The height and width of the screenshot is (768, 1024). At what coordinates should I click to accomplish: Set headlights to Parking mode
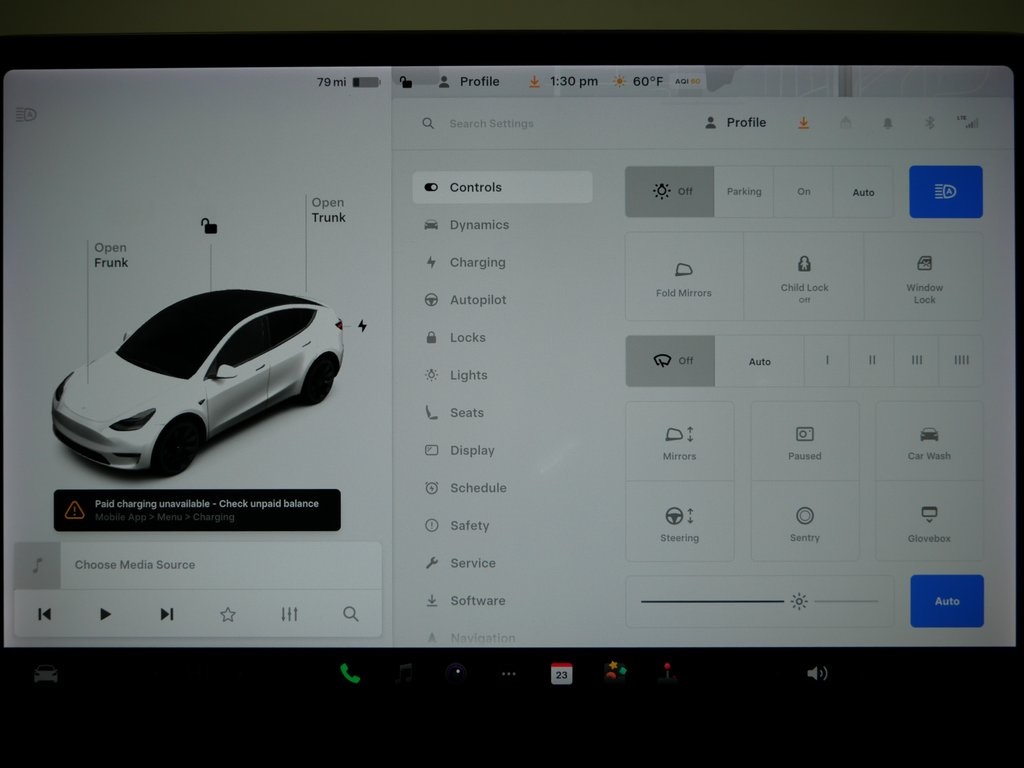click(743, 191)
